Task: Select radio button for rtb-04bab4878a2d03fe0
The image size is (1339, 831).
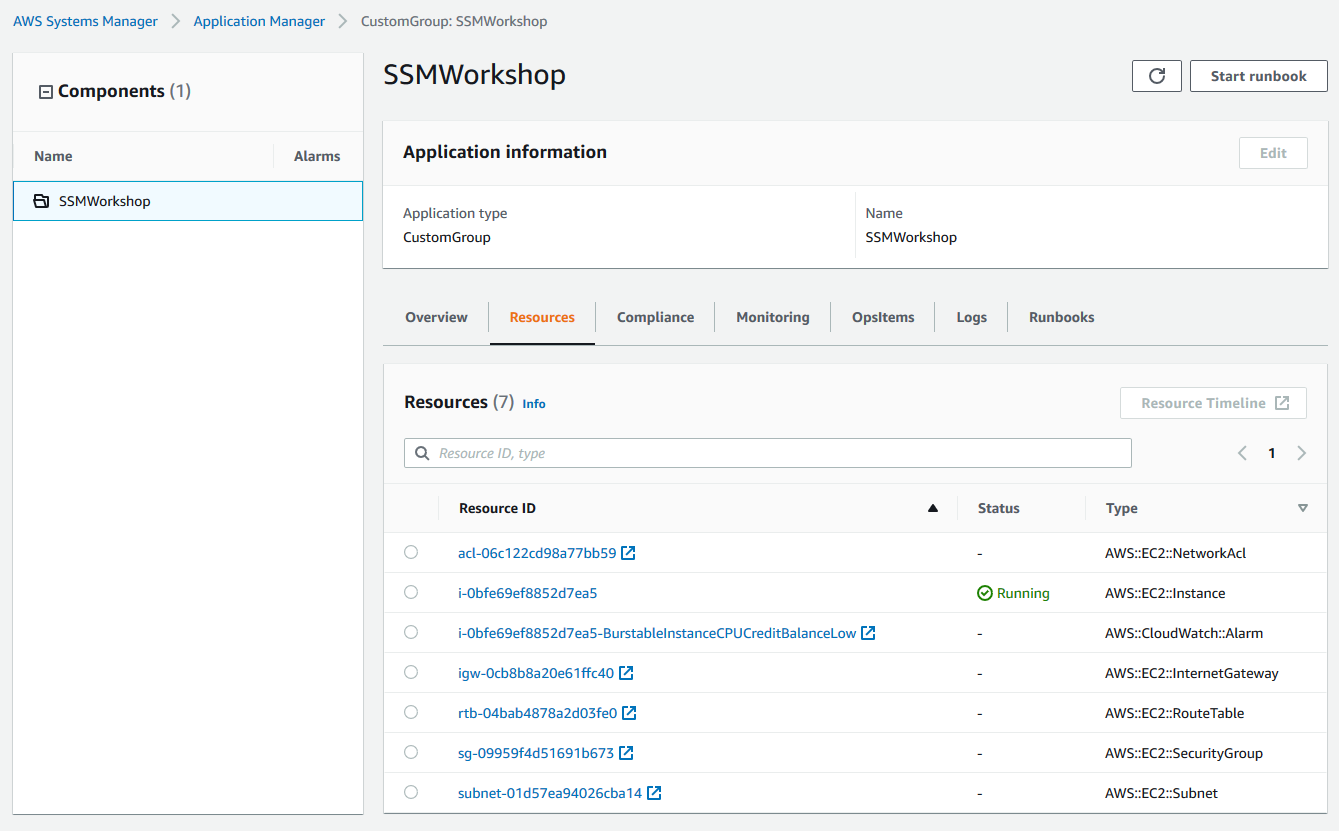Action: [x=411, y=712]
